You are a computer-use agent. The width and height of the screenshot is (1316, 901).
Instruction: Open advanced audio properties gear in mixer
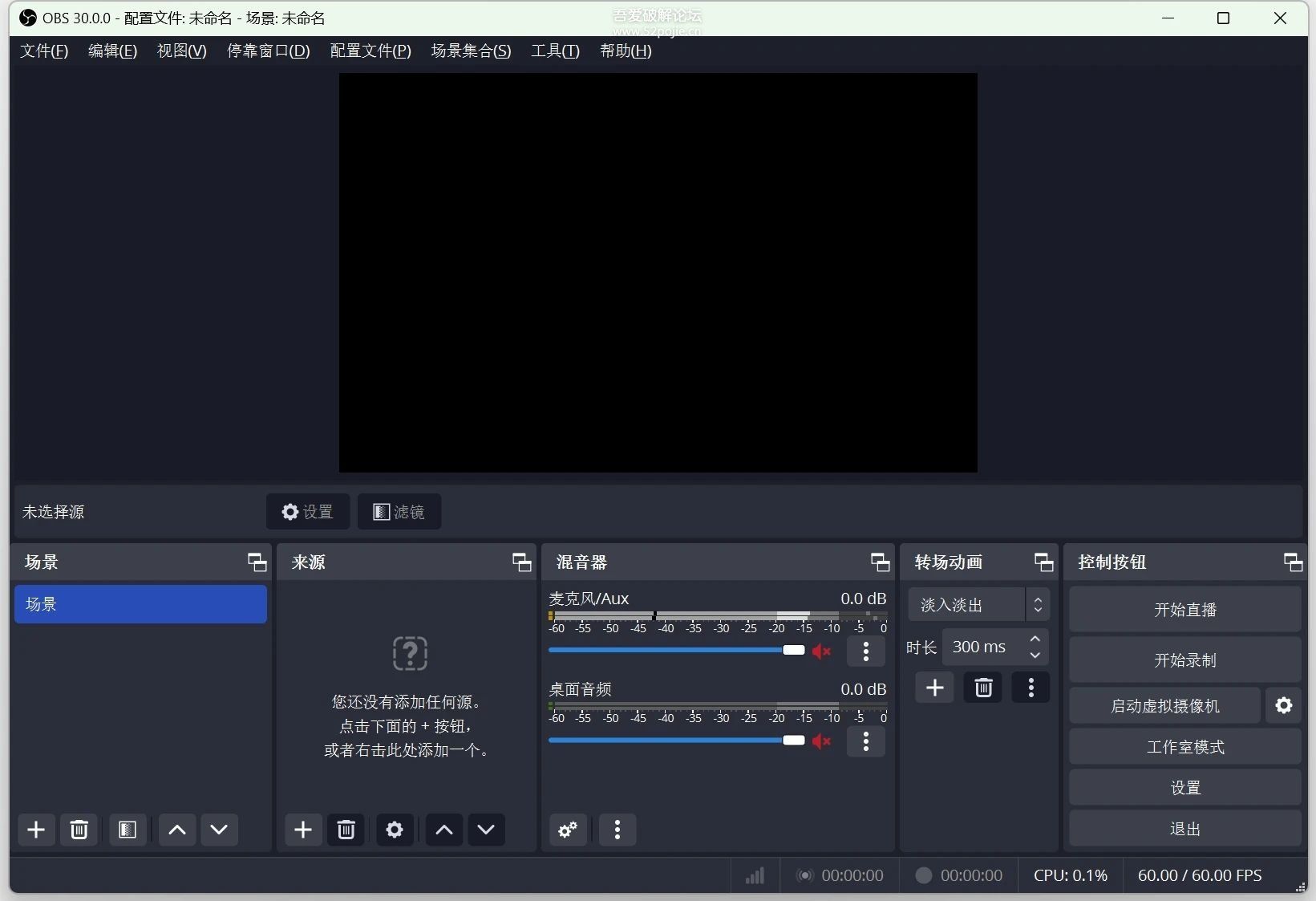(567, 830)
